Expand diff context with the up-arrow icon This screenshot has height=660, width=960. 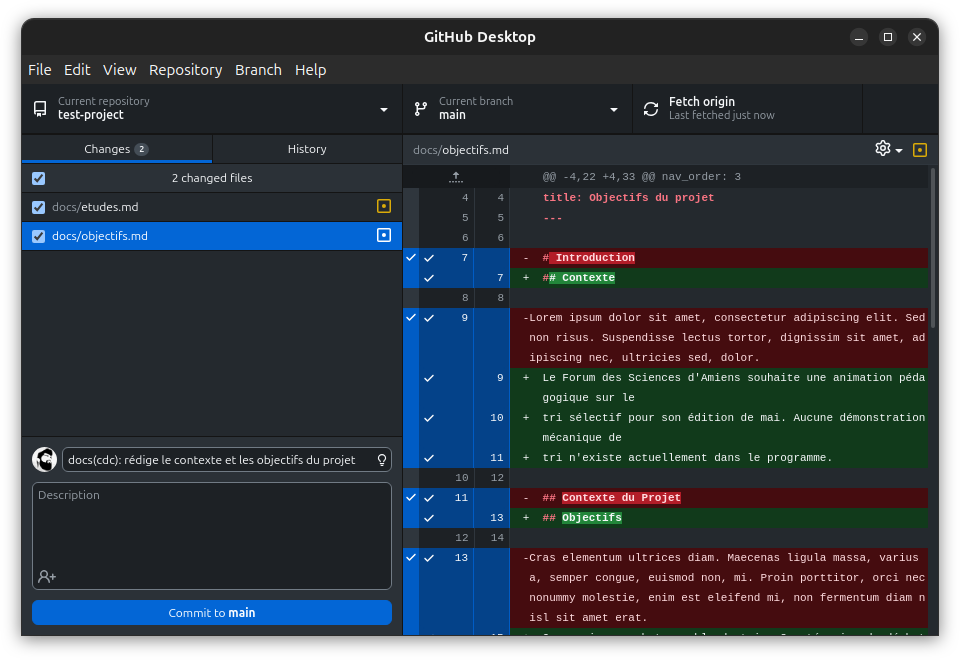point(456,177)
